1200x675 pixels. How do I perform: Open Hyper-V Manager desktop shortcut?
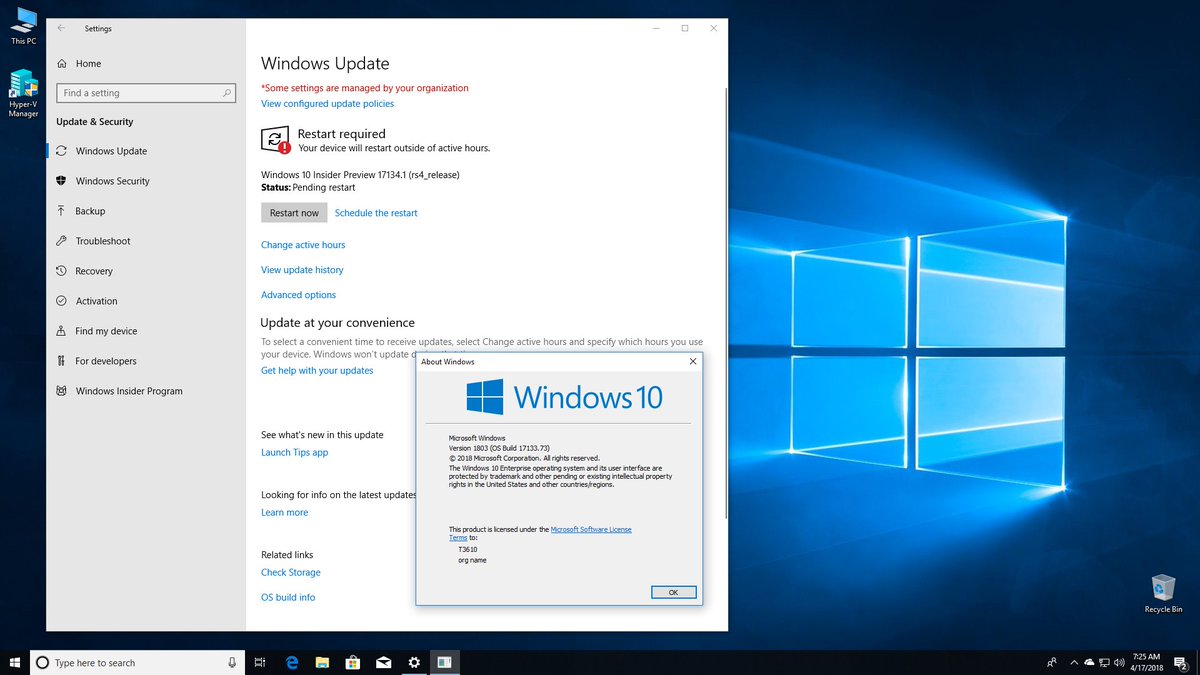tap(23, 94)
